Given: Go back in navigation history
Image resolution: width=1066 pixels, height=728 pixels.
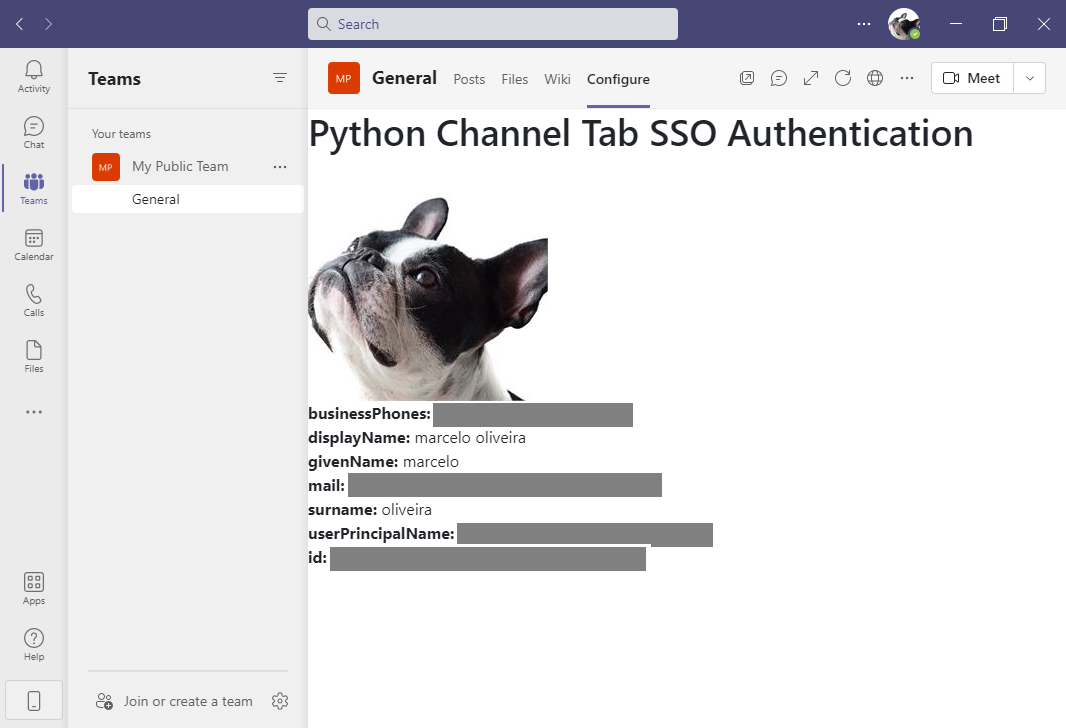Looking at the screenshot, I should [20, 24].
